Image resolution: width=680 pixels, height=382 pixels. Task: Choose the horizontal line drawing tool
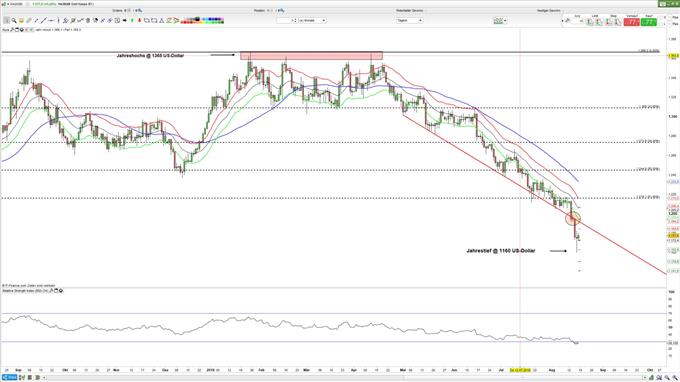[51, 20]
